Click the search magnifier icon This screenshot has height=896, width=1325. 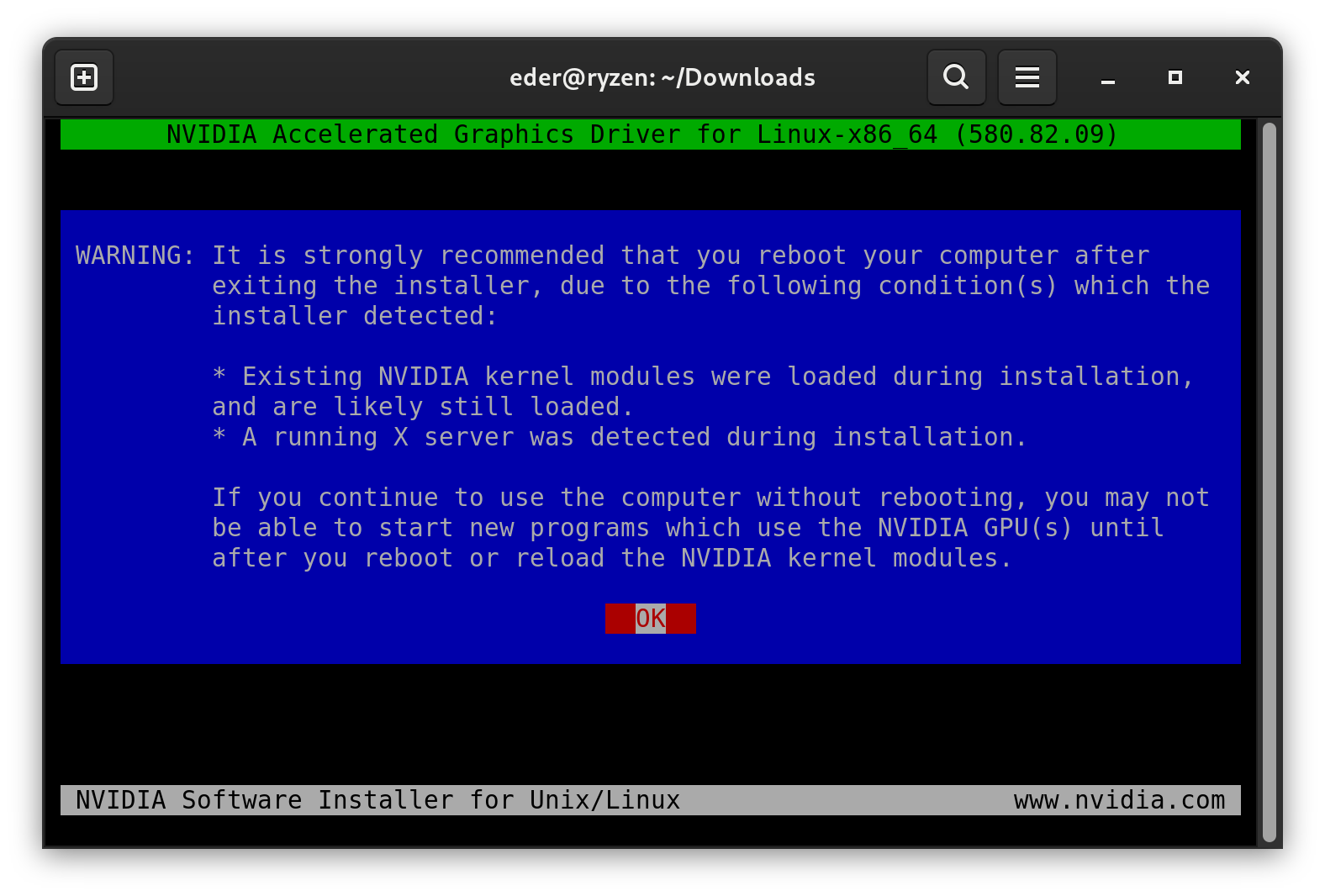pyautogui.click(x=956, y=77)
